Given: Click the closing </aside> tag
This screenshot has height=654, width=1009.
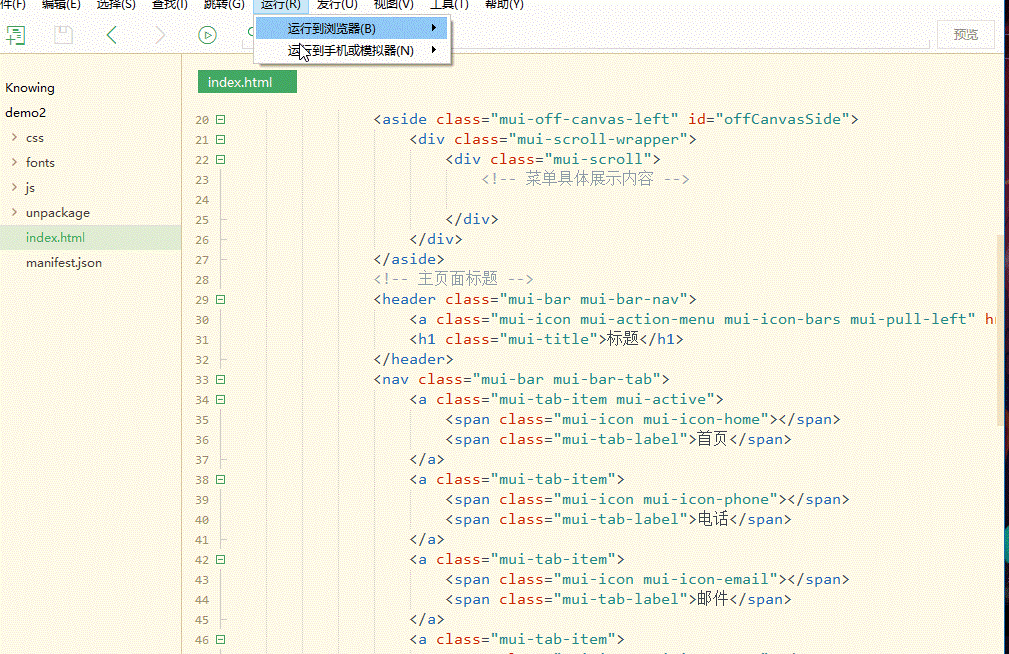Looking at the screenshot, I should [x=409, y=259].
